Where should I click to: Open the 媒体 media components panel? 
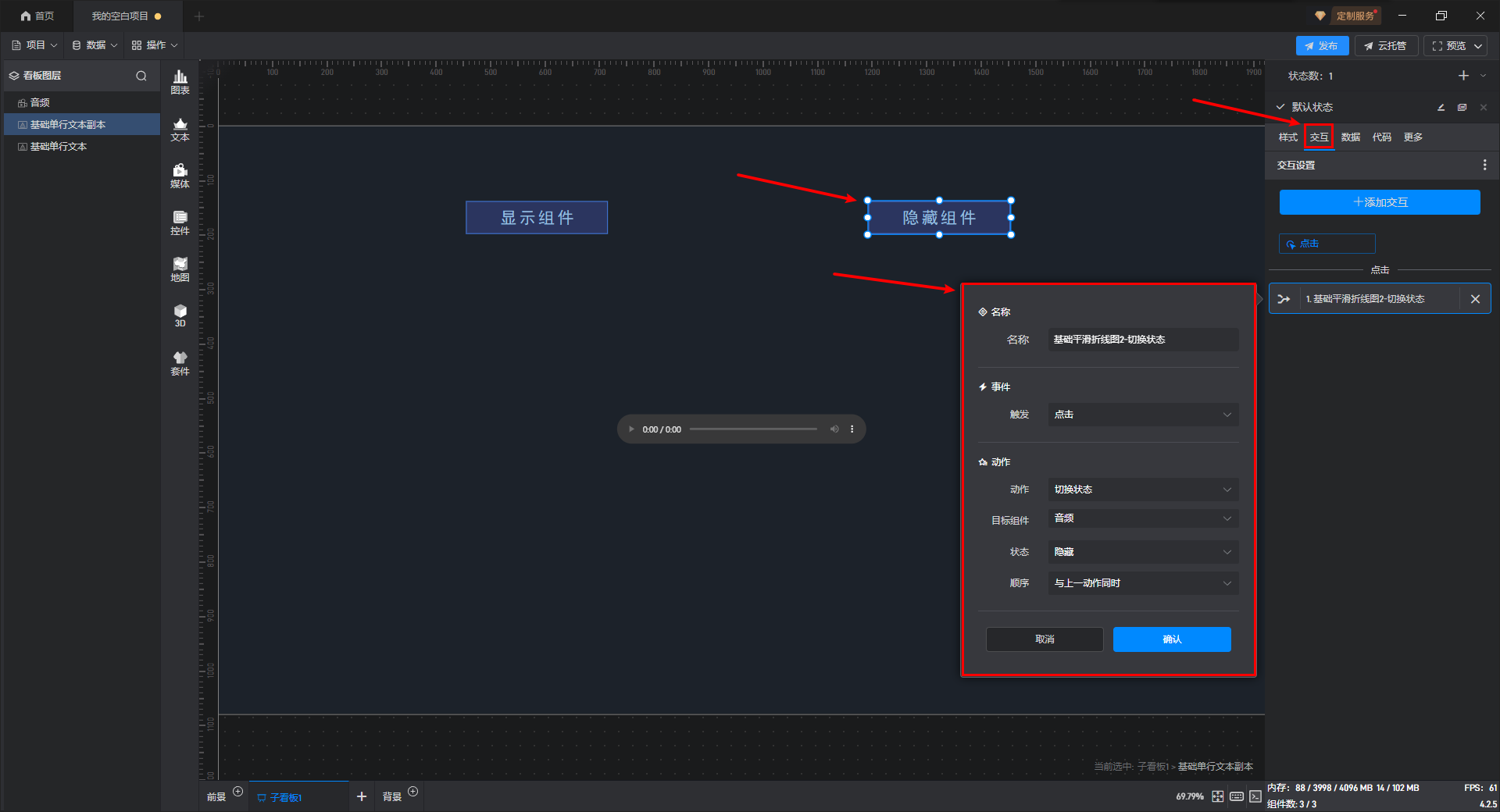(x=180, y=176)
